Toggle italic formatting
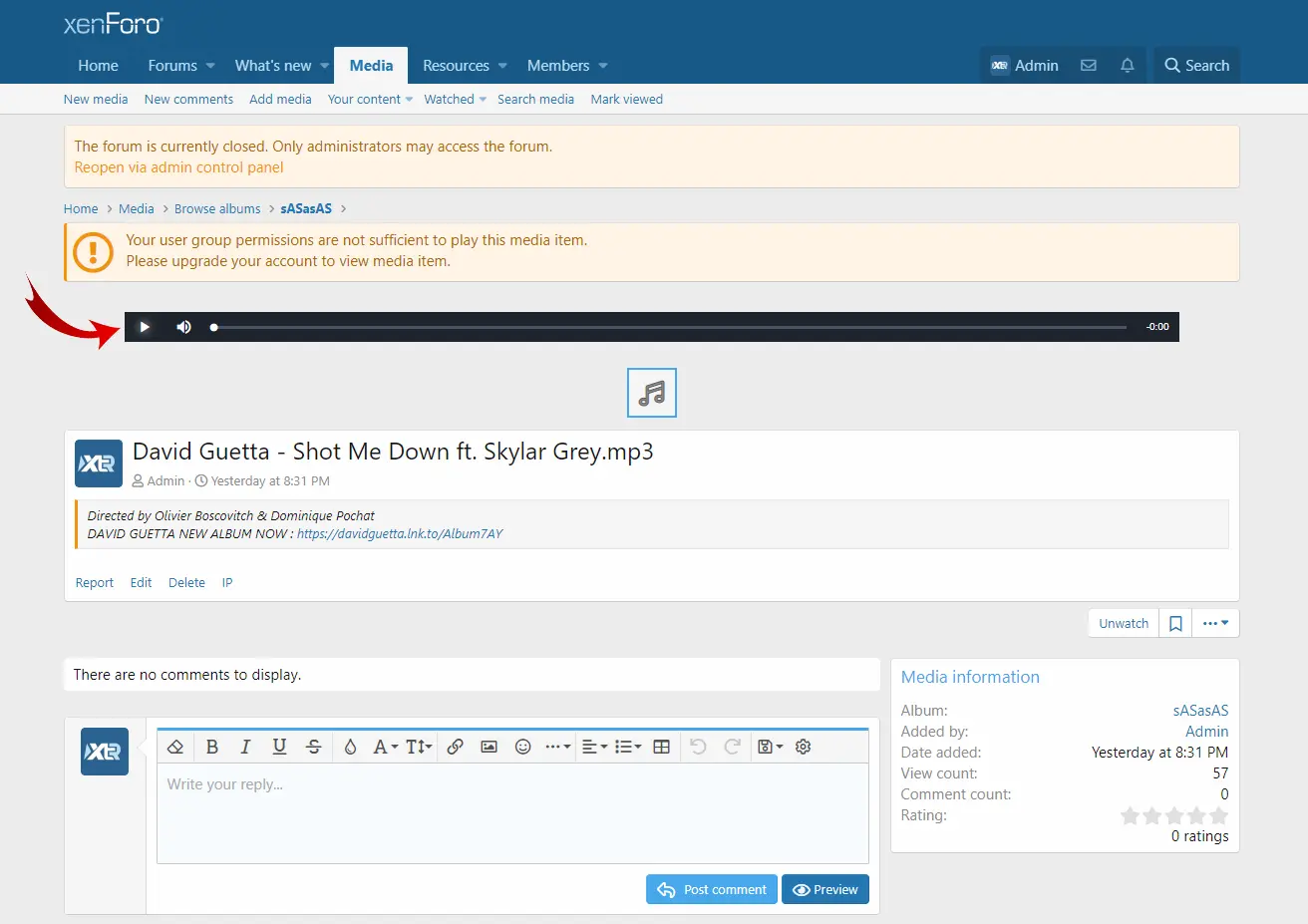This screenshot has height=924, width=1308. [x=245, y=747]
